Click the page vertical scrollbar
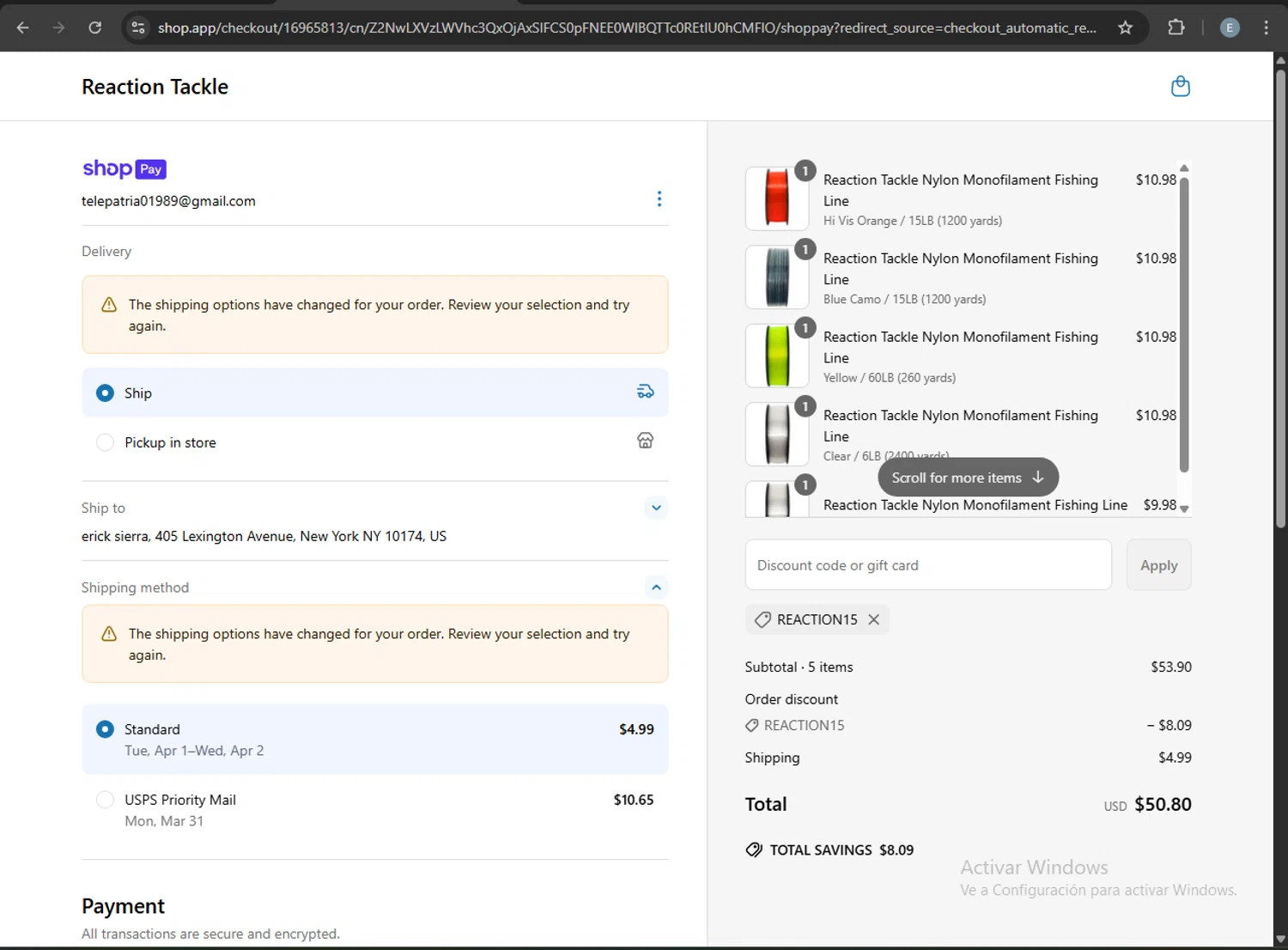This screenshot has height=950, width=1288. [x=1280, y=299]
